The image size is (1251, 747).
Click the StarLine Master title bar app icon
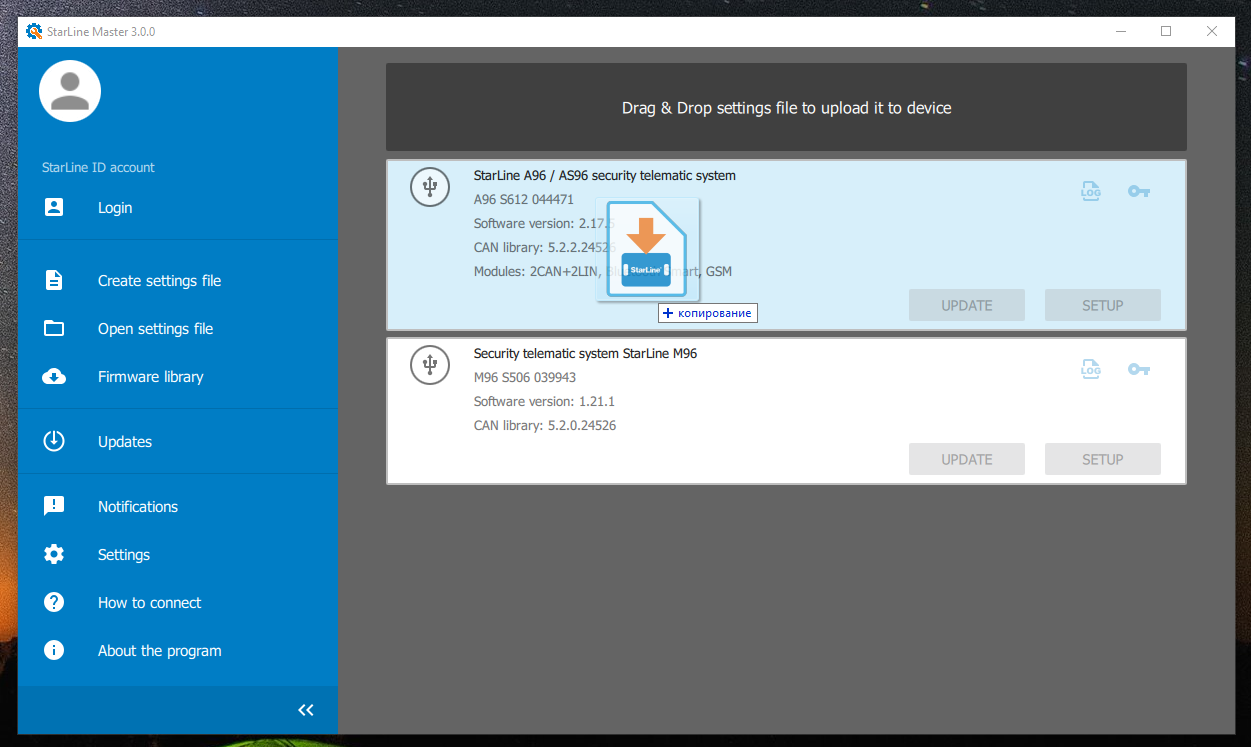34,31
